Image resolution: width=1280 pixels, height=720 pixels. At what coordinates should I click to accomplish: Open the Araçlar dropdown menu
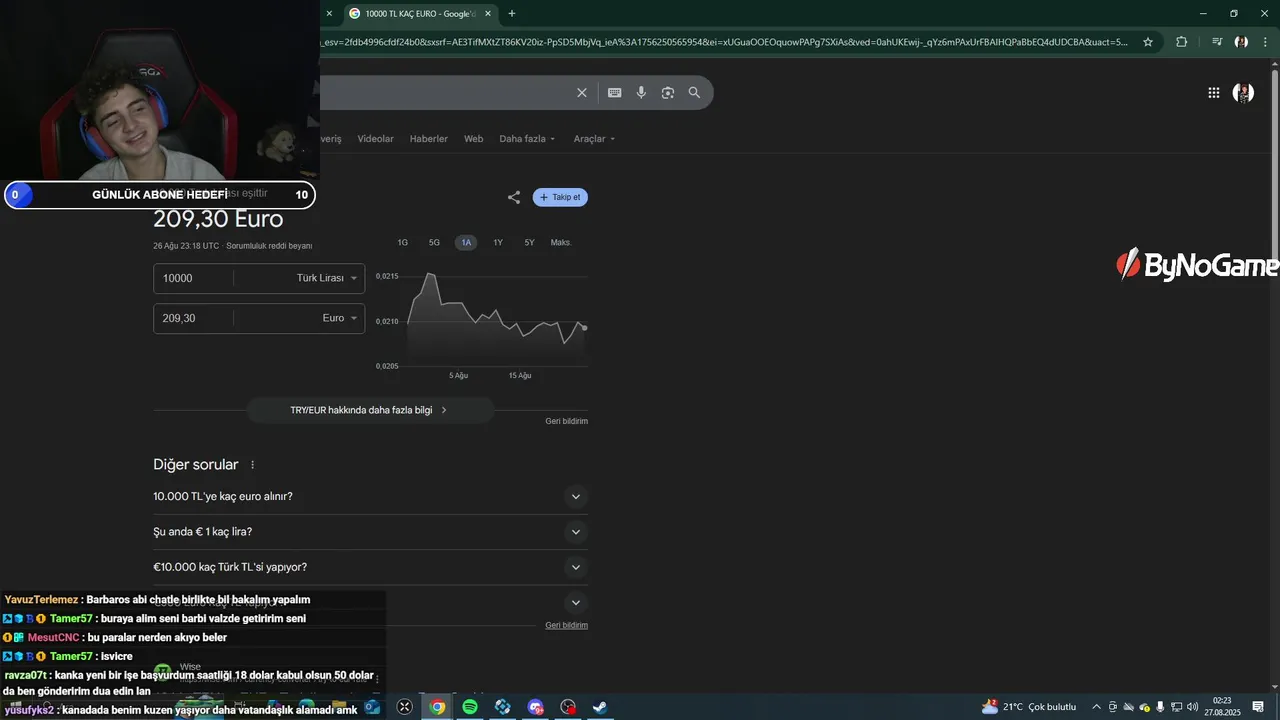tap(594, 139)
